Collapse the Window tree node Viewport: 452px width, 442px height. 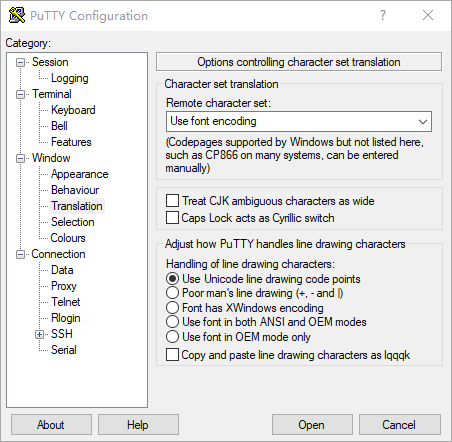pos(21,158)
